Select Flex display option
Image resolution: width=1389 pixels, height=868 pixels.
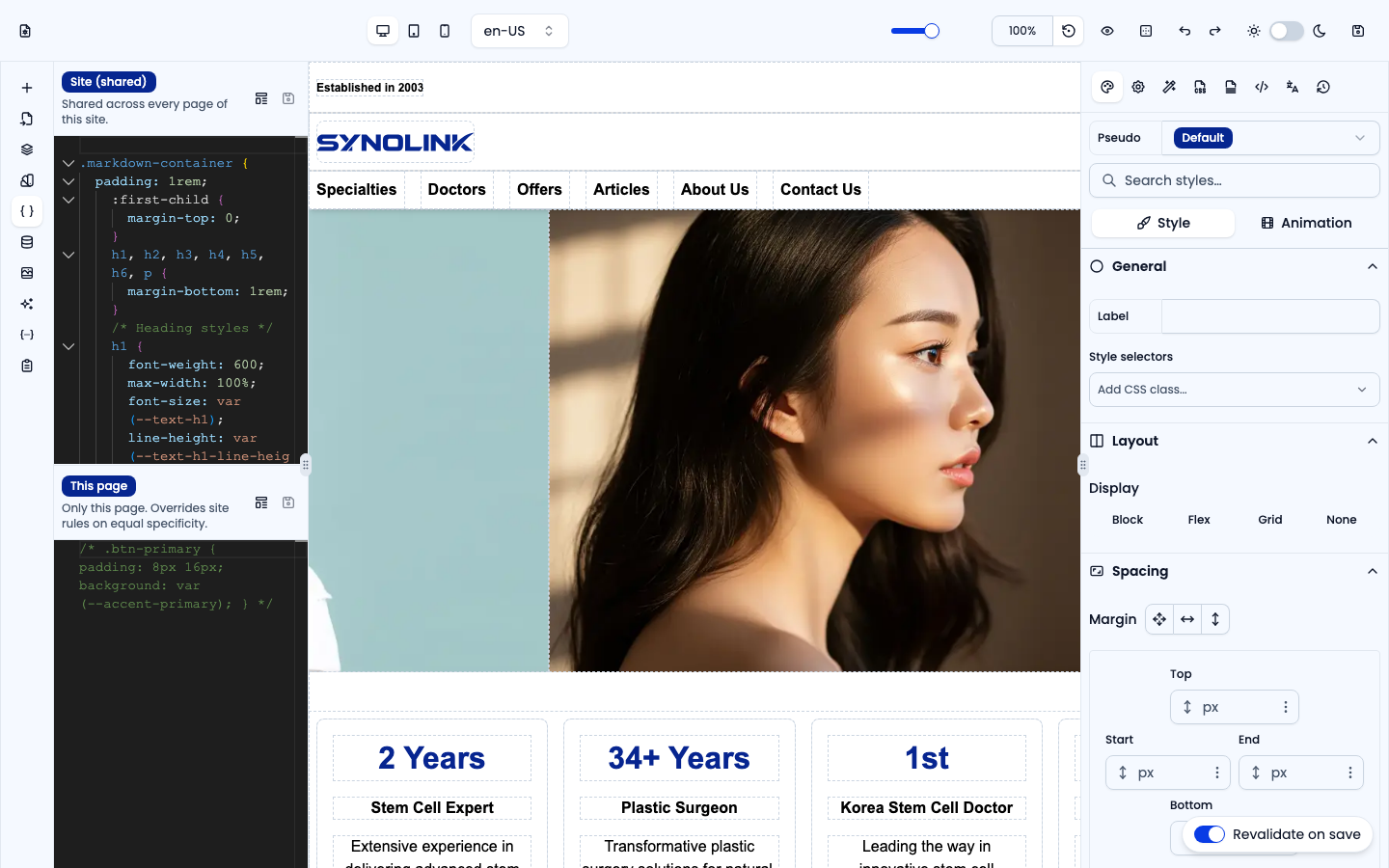tap(1199, 520)
